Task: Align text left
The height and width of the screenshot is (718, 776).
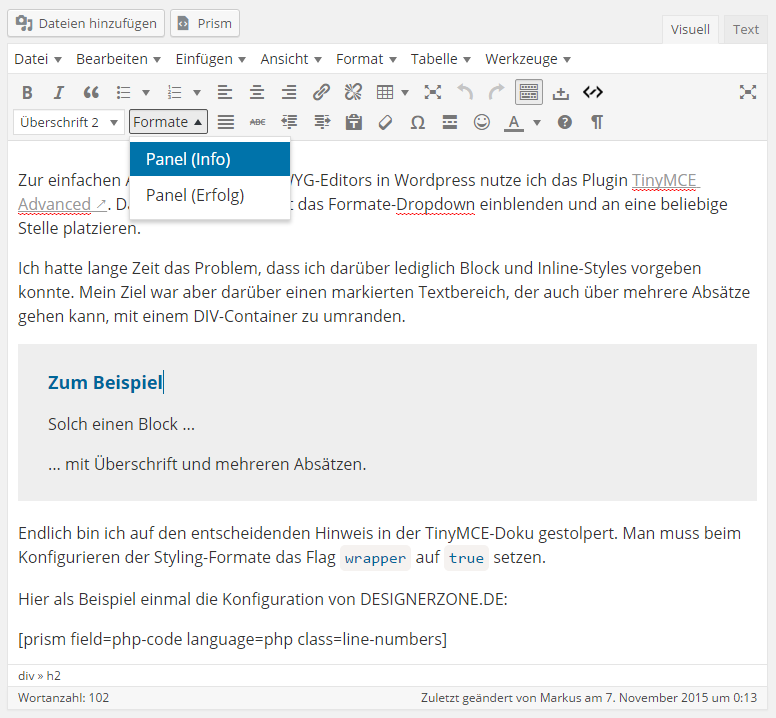Action: coord(225,93)
